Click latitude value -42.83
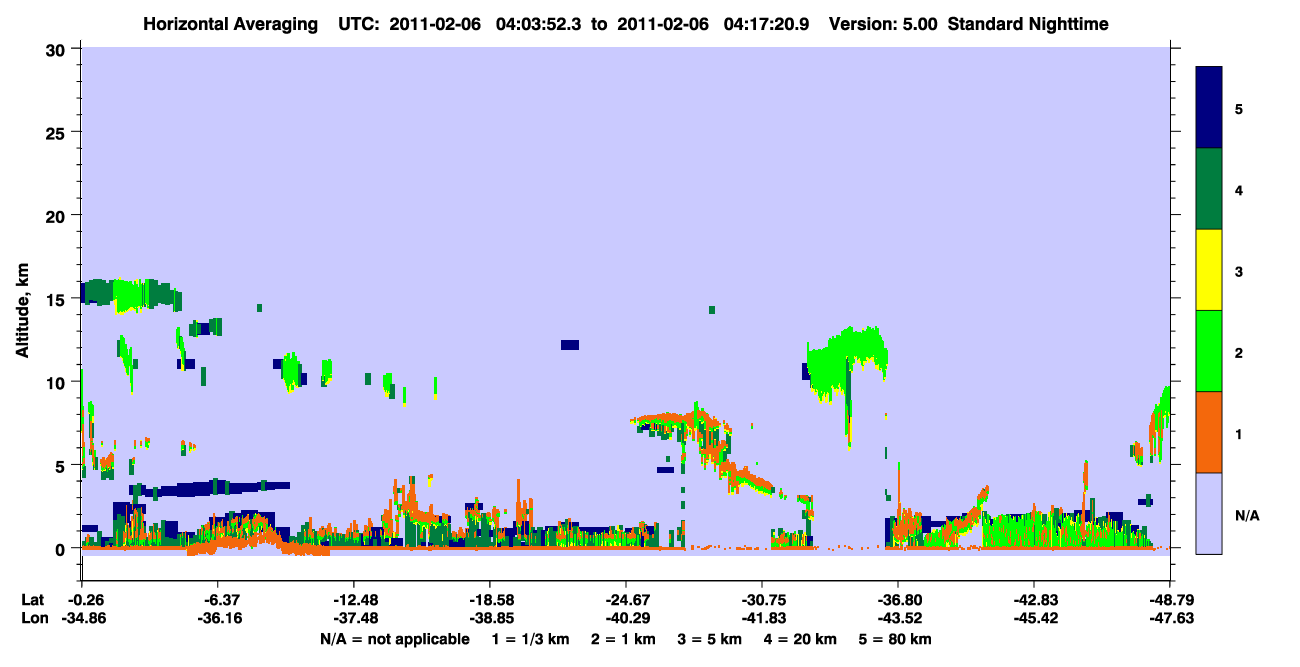Screen dimensions: 1300x667 [x=1033, y=600]
